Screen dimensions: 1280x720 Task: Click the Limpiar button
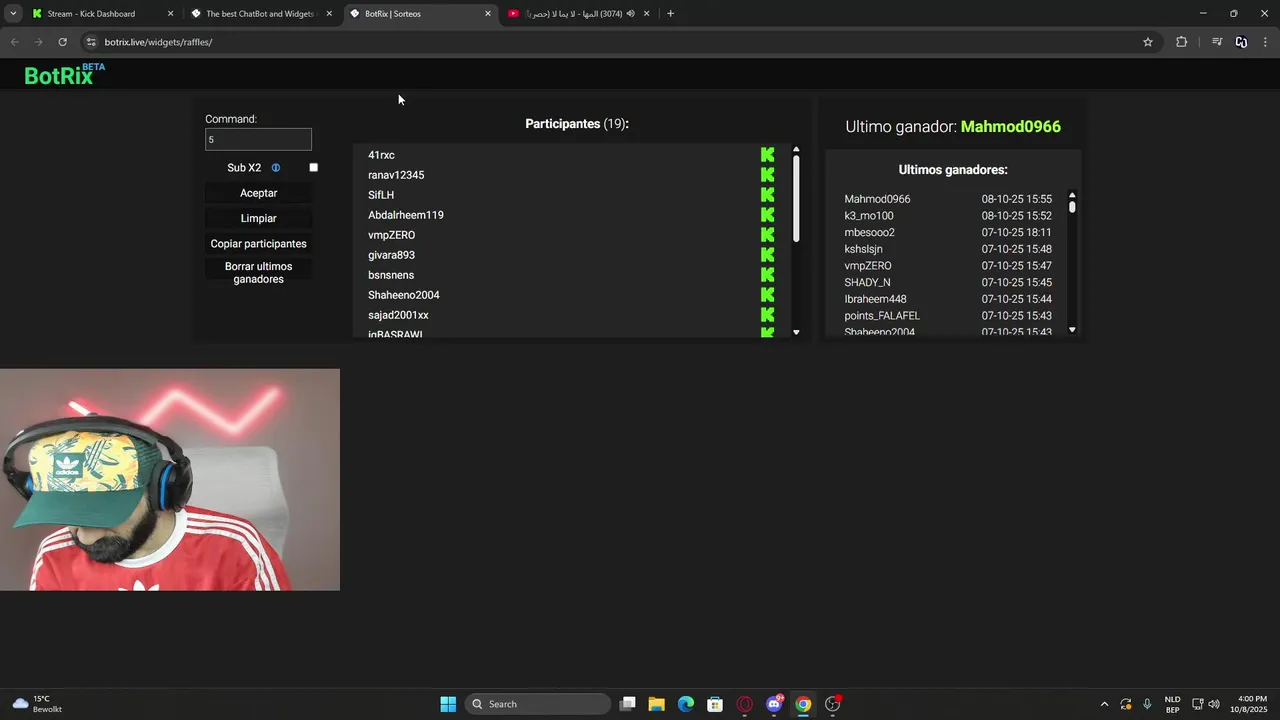[x=258, y=218]
